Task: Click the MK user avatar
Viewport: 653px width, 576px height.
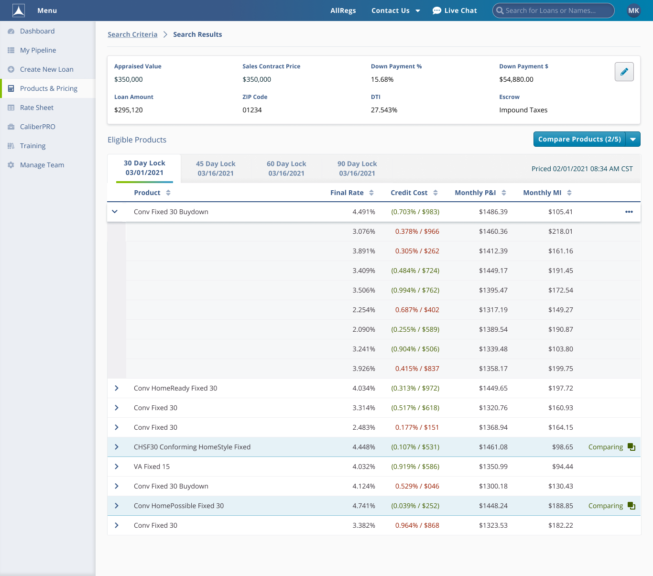Action: 633,10
